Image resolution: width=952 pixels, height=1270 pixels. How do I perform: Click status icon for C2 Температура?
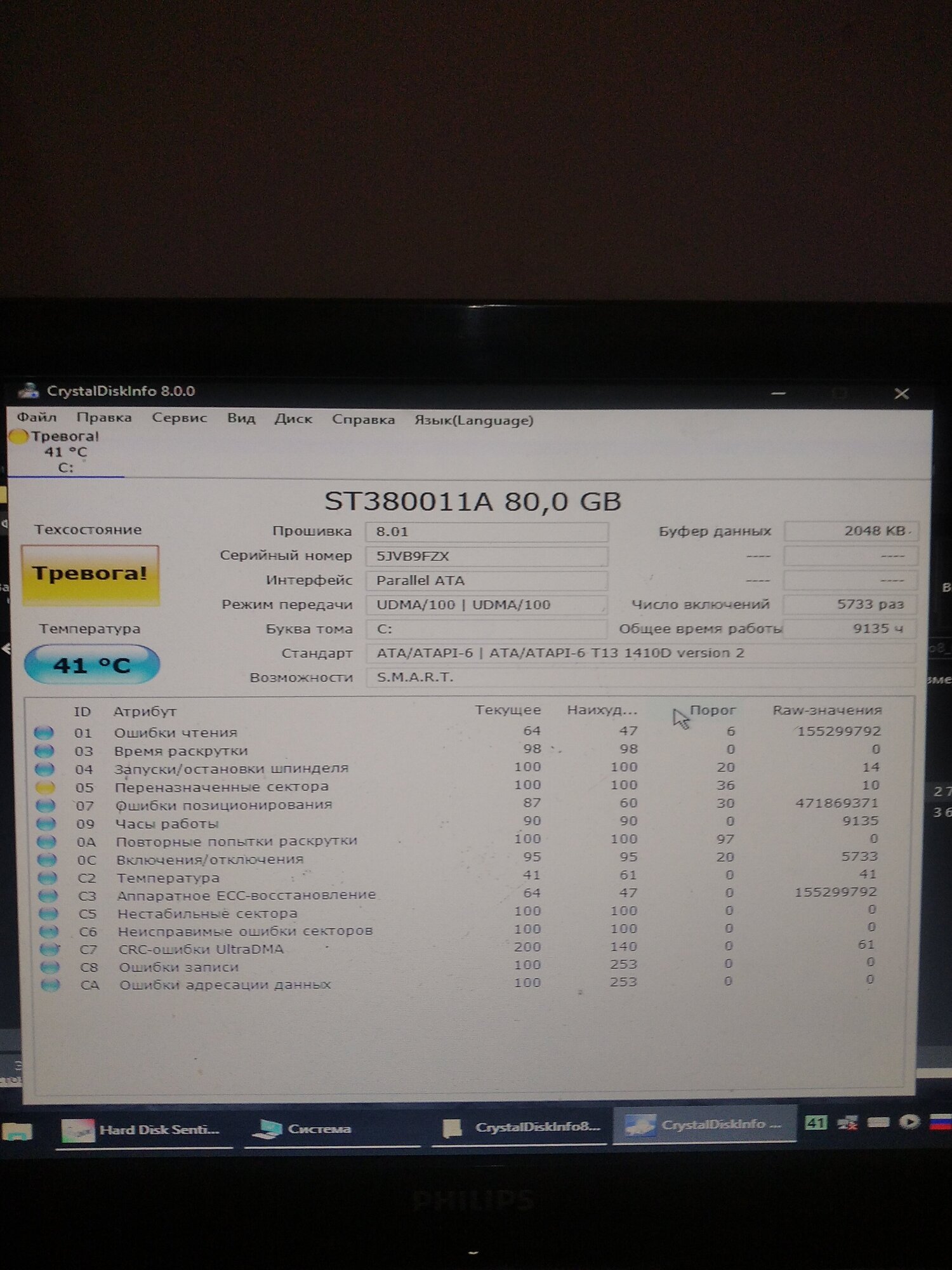(48, 878)
